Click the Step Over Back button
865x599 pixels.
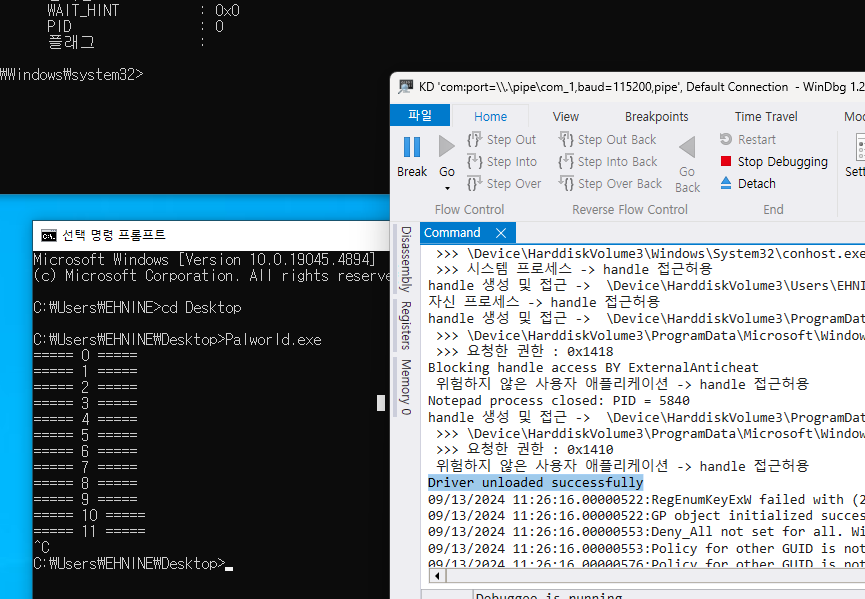pyautogui.click(x=610, y=184)
